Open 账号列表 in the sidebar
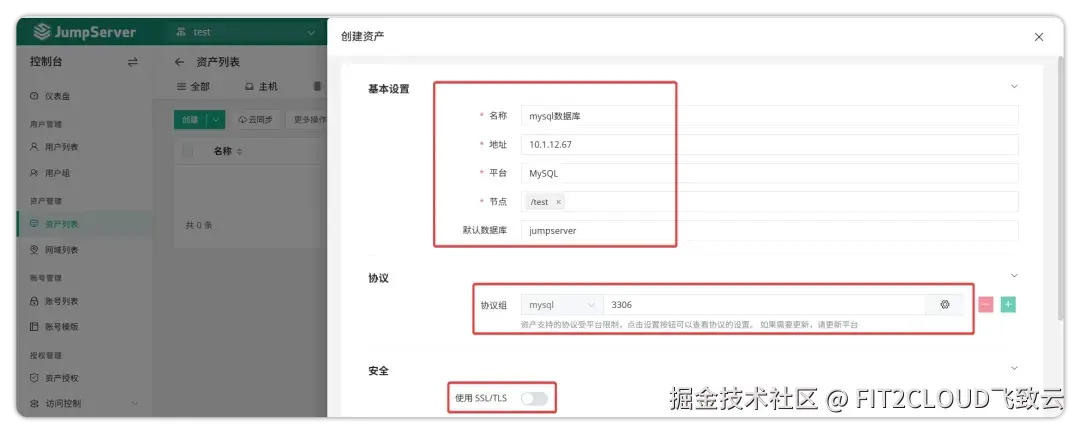Viewport: 1080px width, 428px height. [62, 301]
